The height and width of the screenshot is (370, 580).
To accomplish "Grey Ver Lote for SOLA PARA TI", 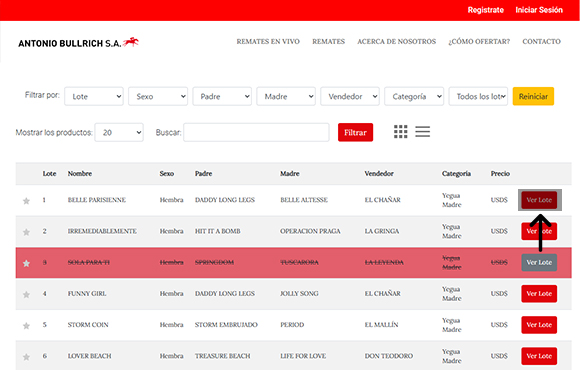I will pos(539,262).
